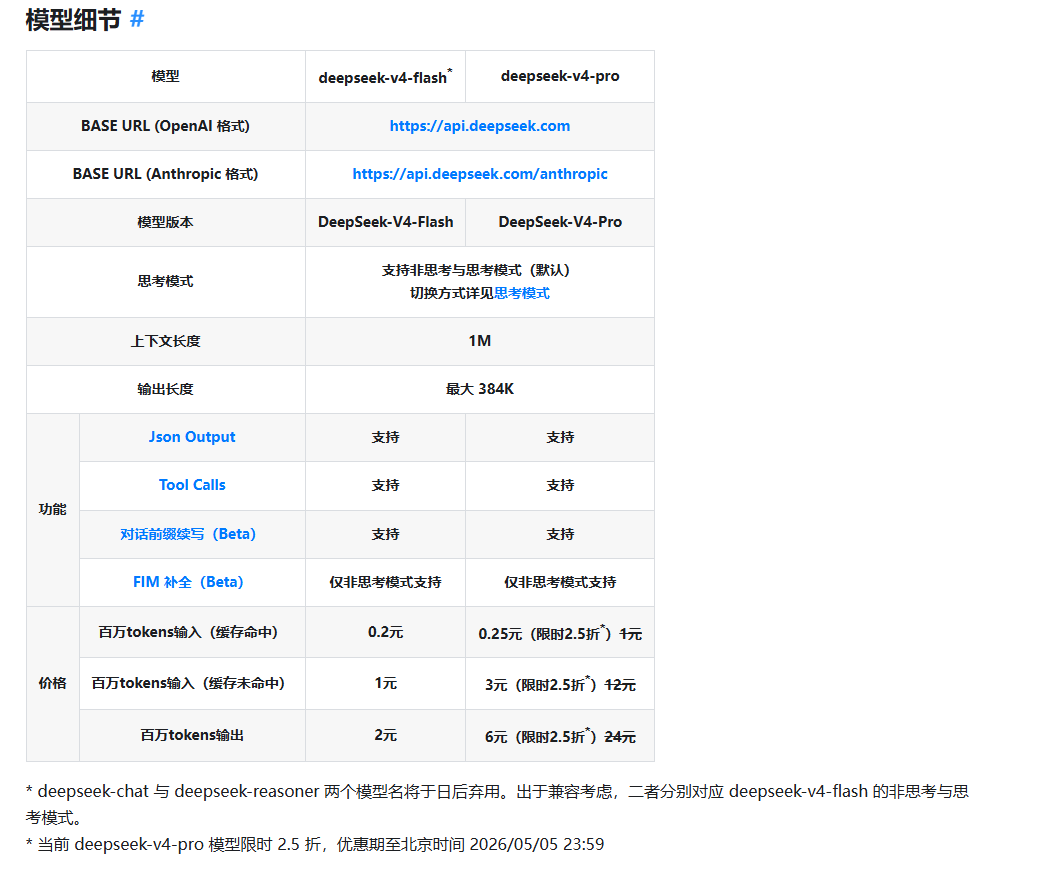Screen dimensions: 1044x881
Task: Click 仅非思考模式支持 in flash column
Action: (x=386, y=583)
